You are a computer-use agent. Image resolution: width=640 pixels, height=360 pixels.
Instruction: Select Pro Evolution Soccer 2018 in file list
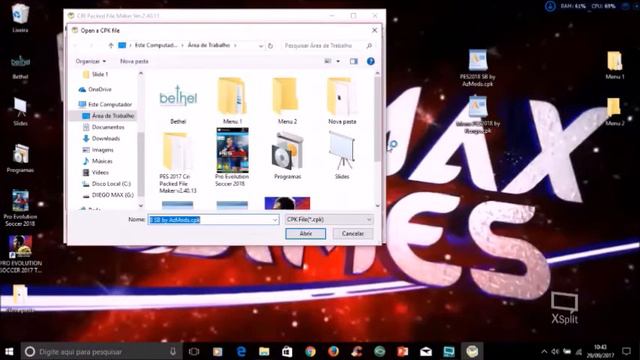click(x=232, y=158)
